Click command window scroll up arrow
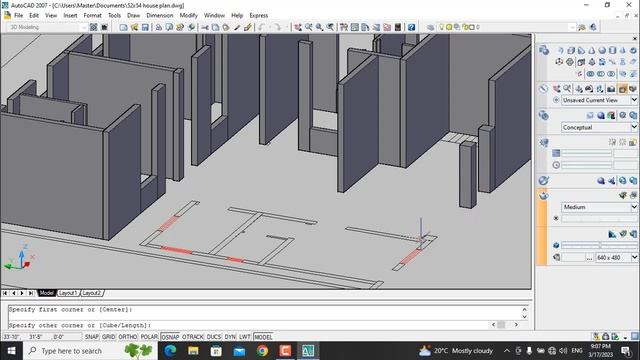The height and width of the screenshot is (360, 640). 524,309
